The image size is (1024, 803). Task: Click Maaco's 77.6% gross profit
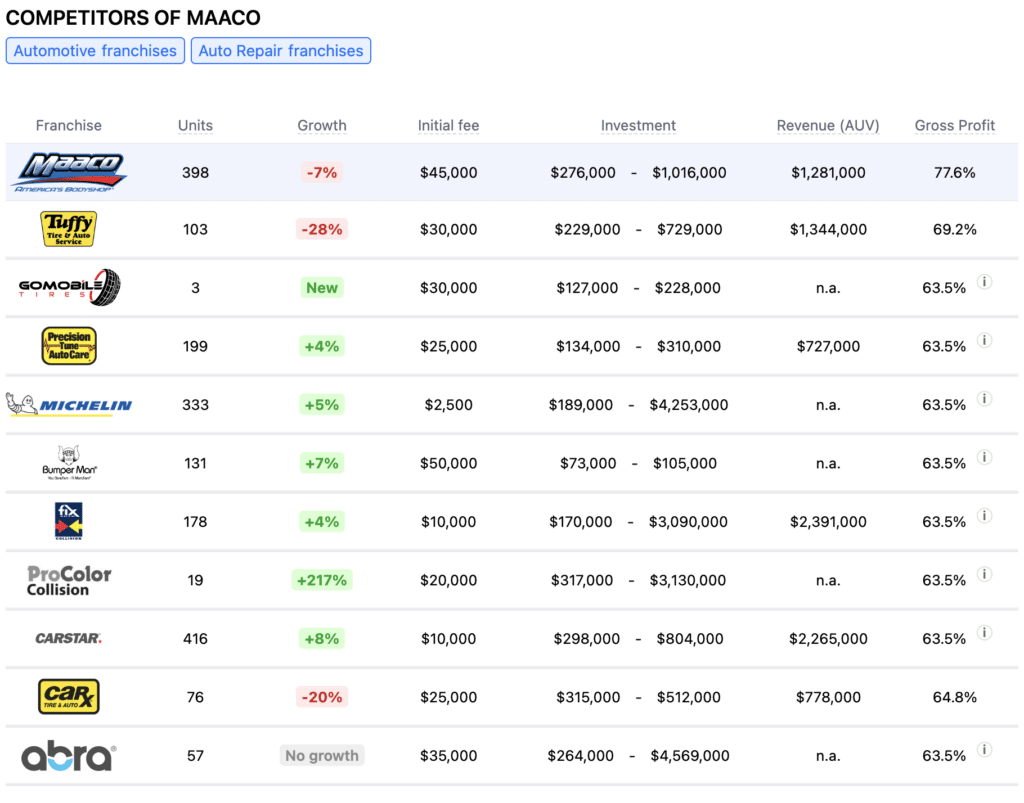click(955, 172)
